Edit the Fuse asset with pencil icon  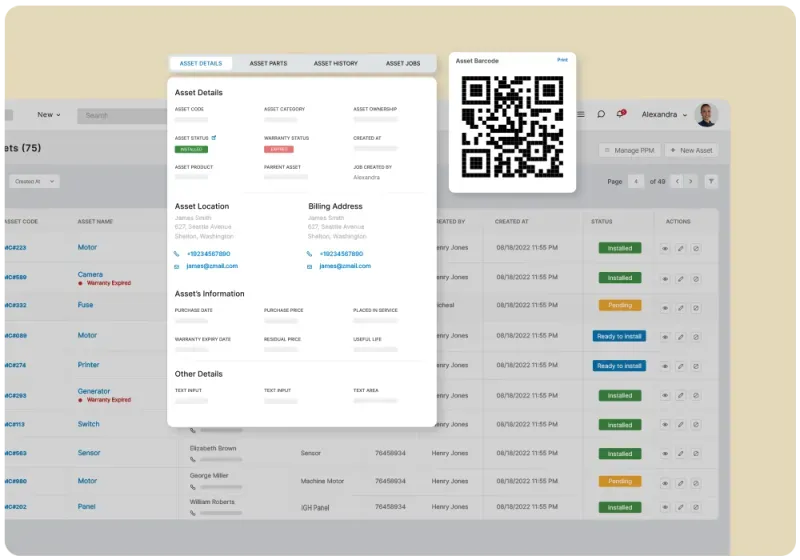tap(680, 308)
